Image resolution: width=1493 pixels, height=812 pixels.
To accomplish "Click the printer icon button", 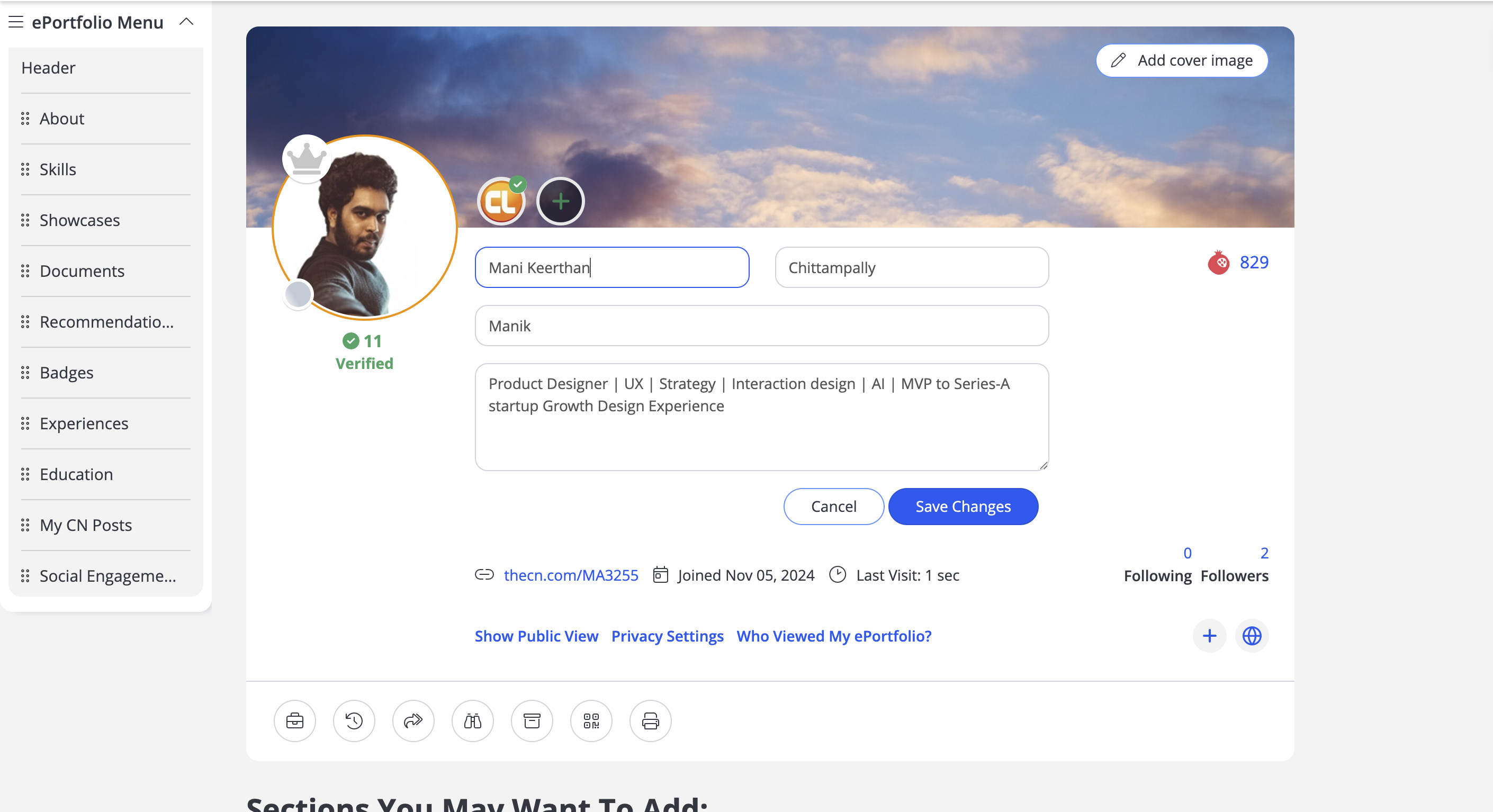I will (651, 721).
